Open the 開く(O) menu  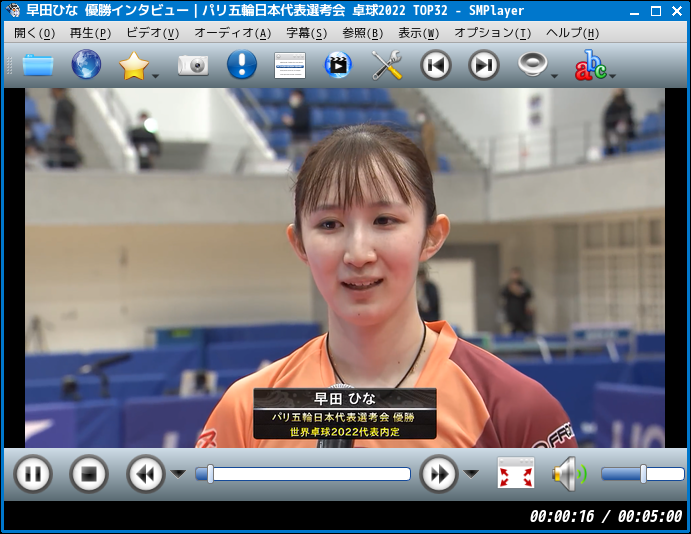pos(34,33)
